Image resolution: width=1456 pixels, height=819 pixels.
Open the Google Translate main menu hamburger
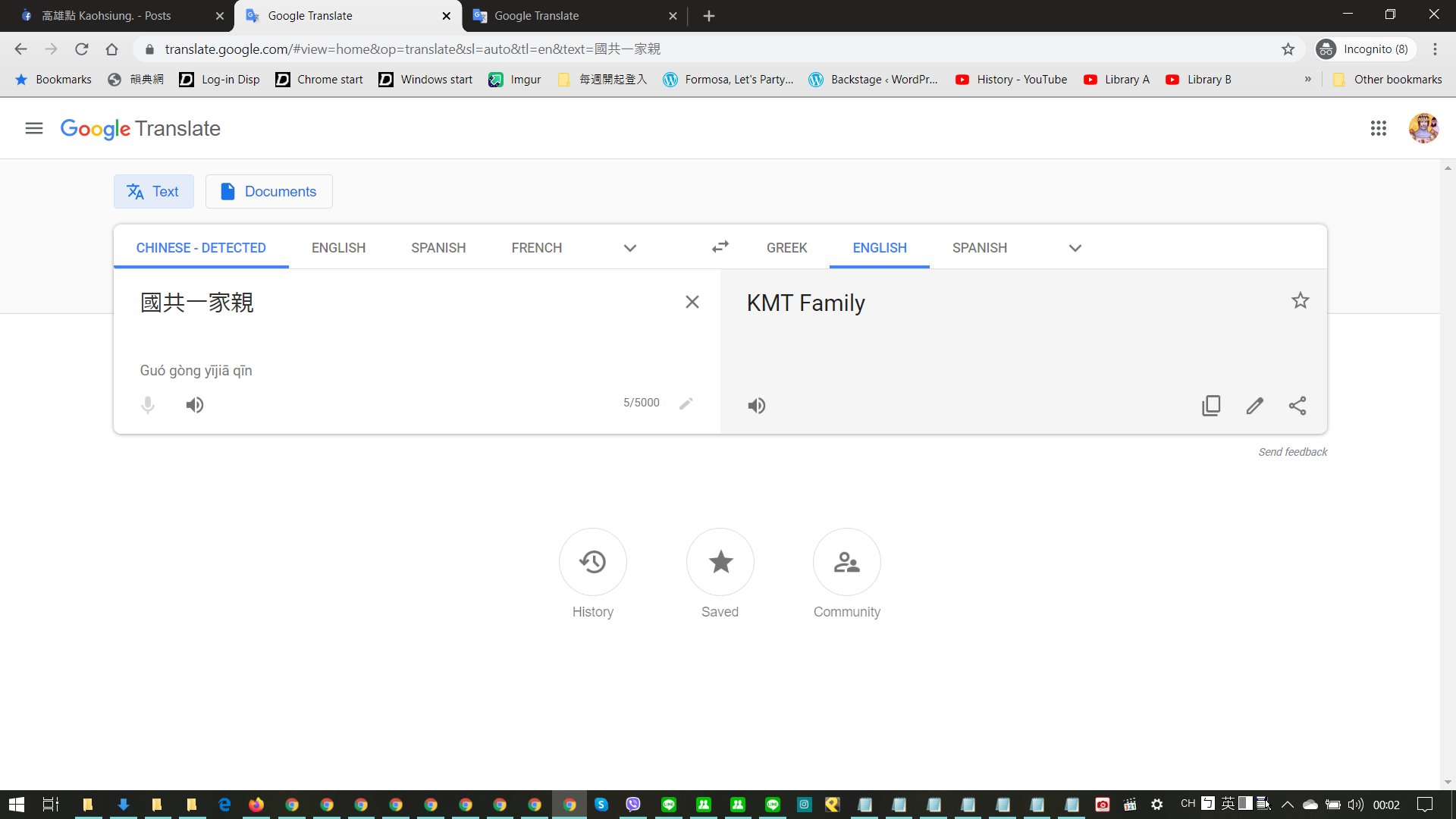click(x=33, y=128)
